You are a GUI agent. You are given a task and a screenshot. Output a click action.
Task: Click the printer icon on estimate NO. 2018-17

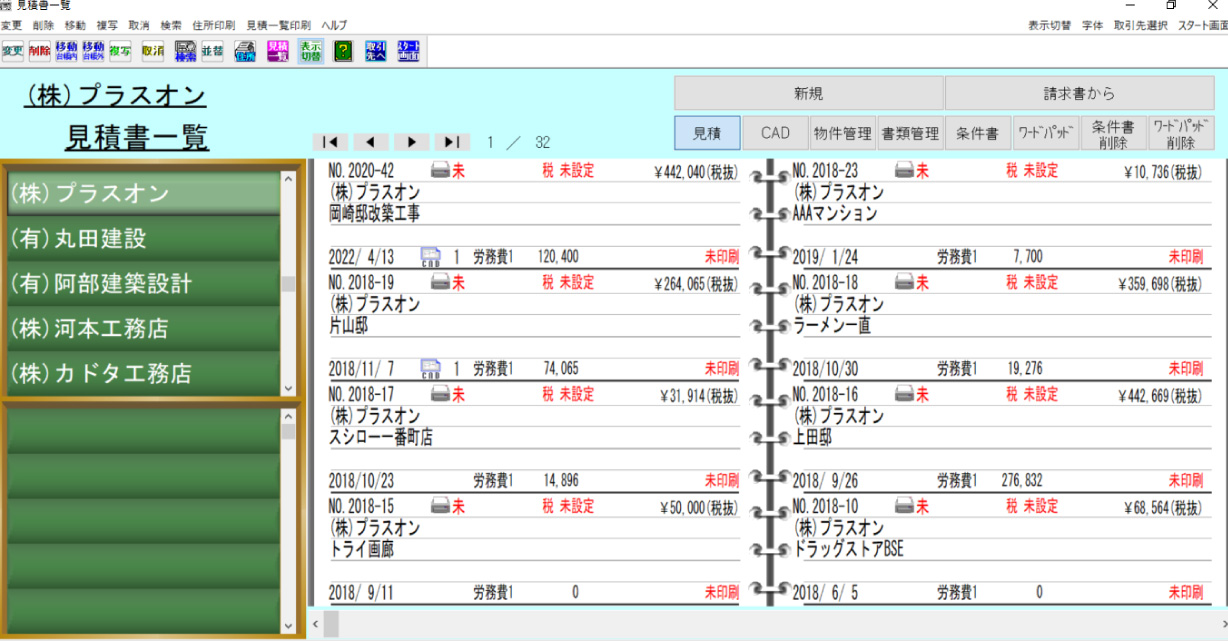pyautogui.click(x=441, y=395)
